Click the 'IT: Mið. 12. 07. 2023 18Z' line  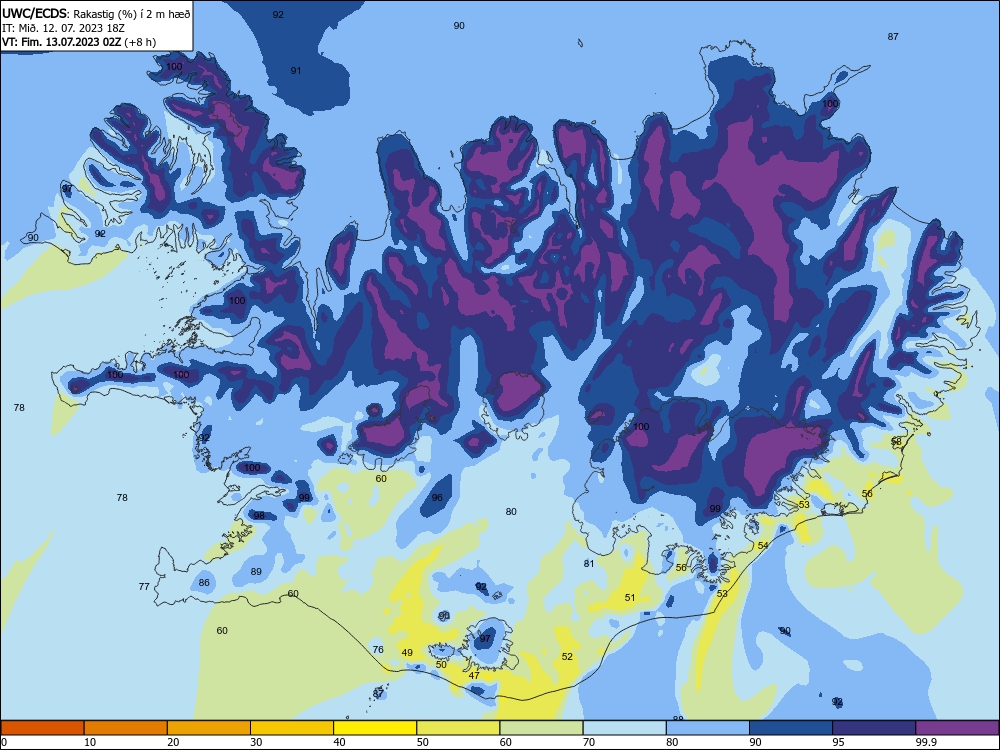click(63, 28)
